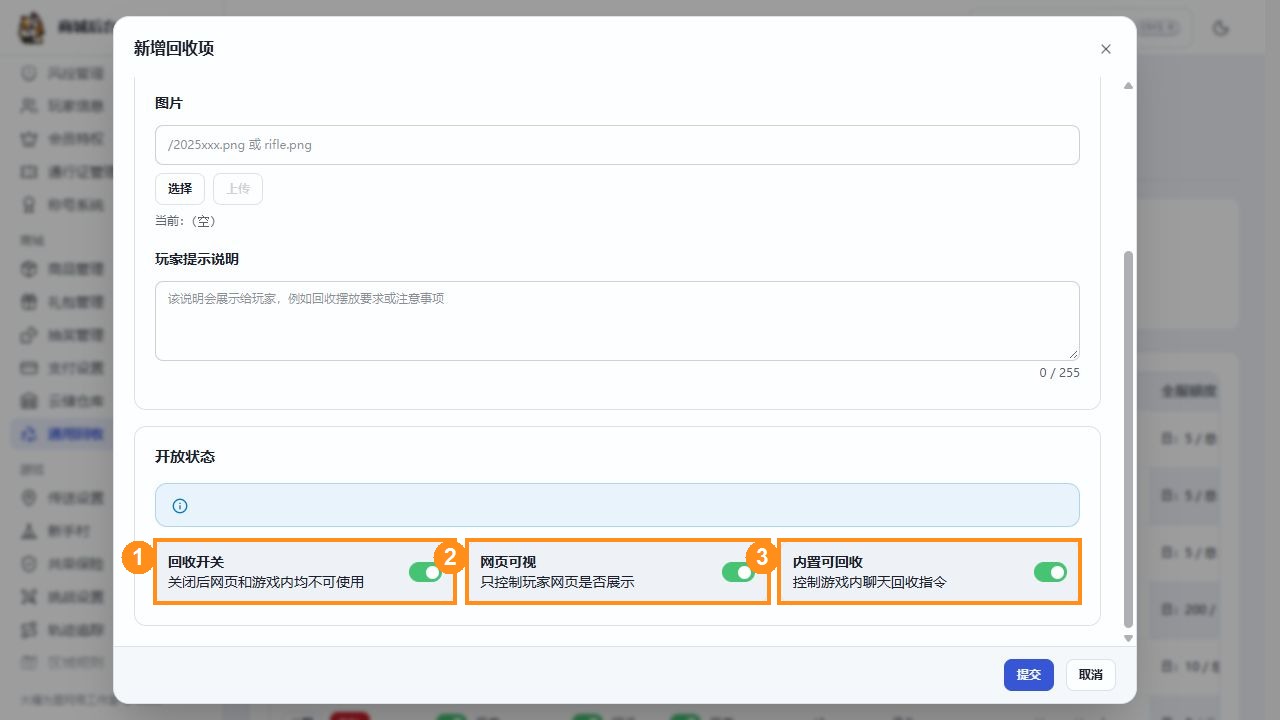Click into the 玩家提示说明 text area

point(617,321)
